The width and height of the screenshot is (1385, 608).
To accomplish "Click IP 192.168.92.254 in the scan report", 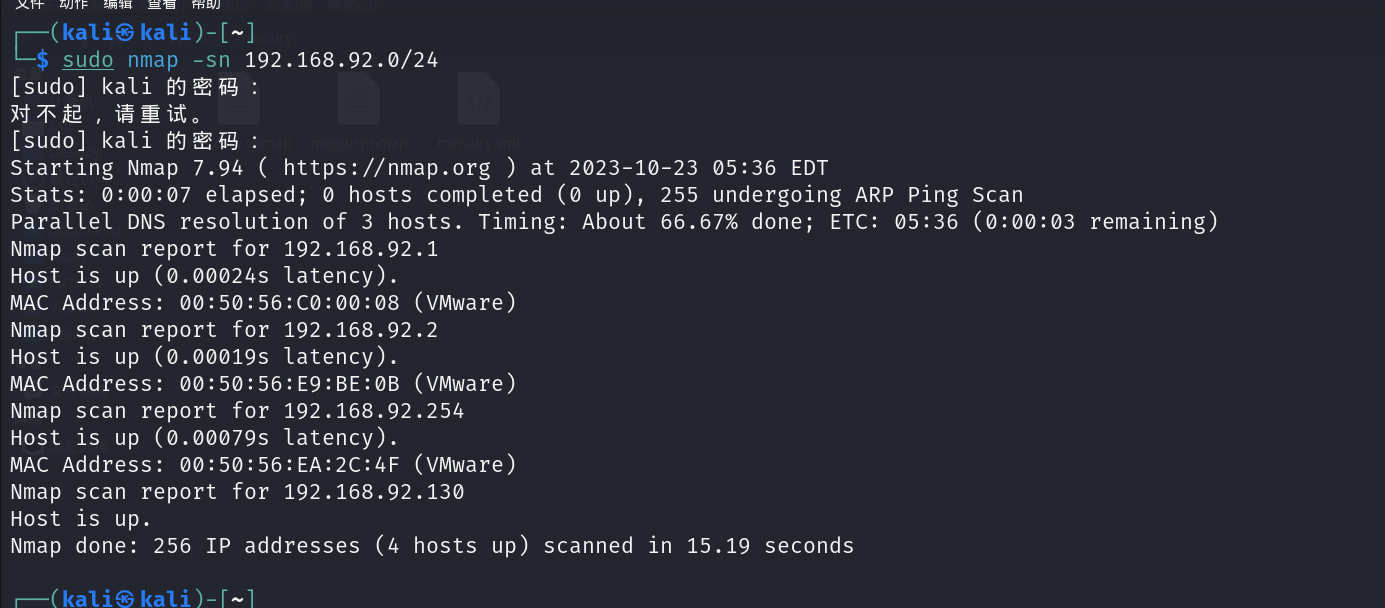I will pos(373,411).
